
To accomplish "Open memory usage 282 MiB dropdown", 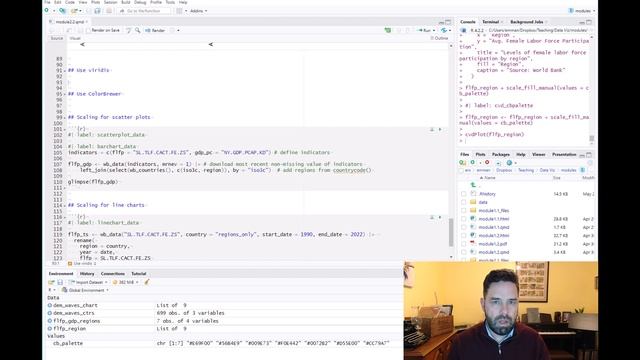I will (126, 282).
